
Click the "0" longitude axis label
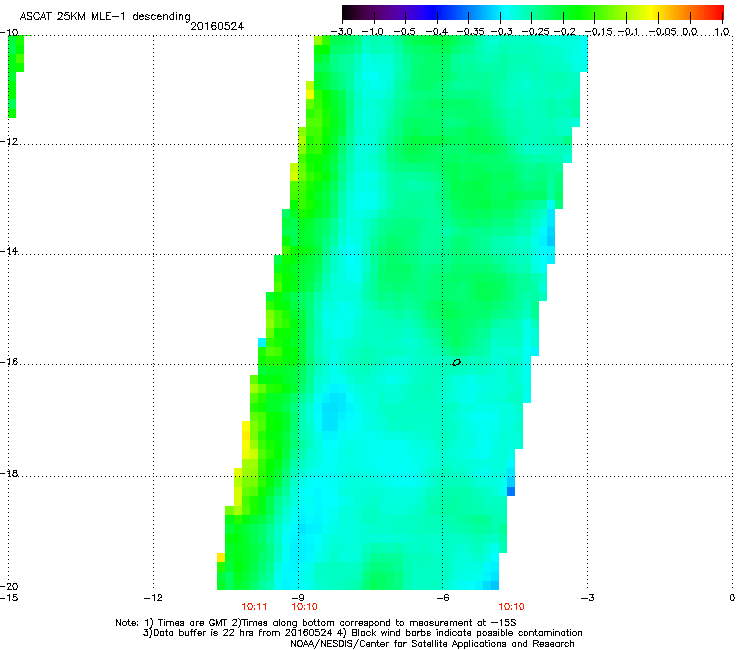point(732,598)
